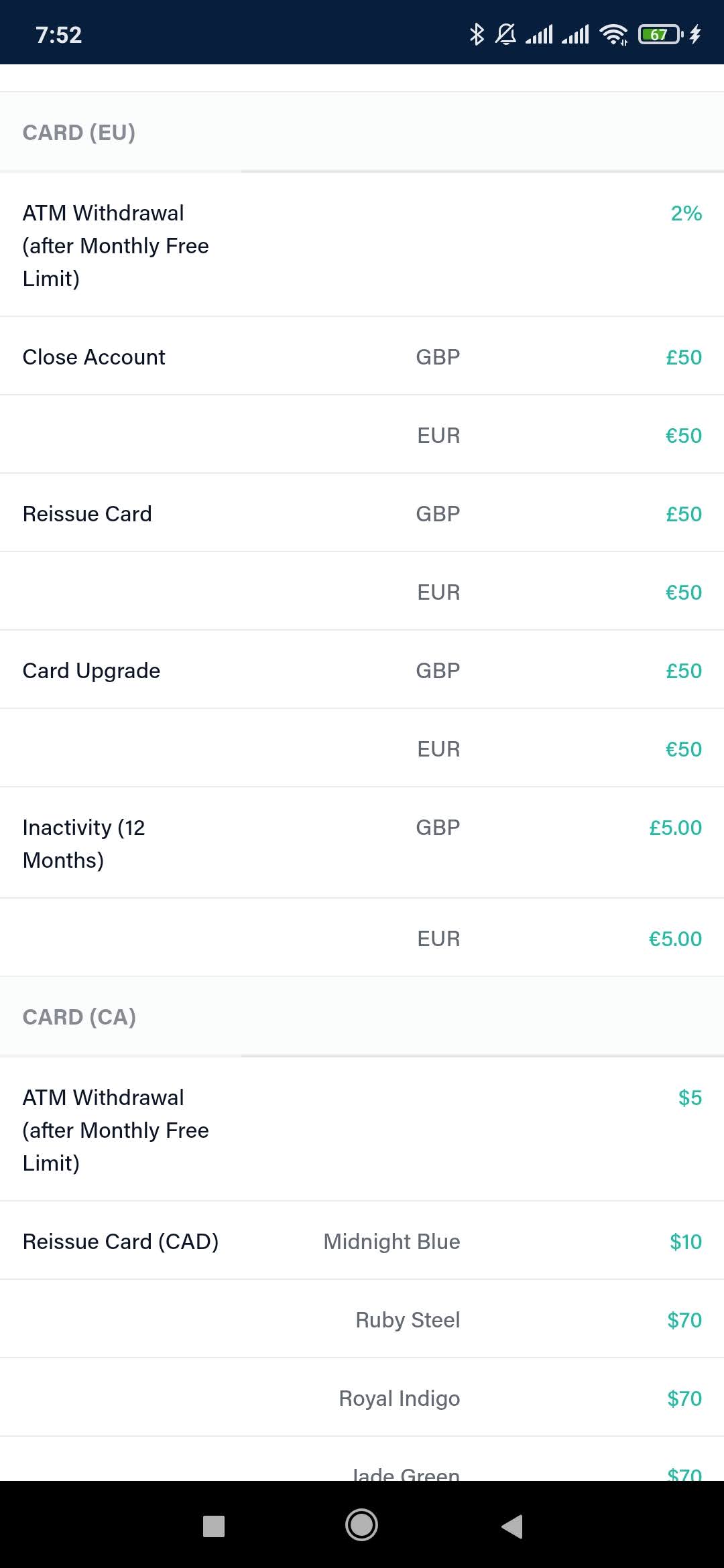Tap the charging bolt icon
Screen dimensions: 724x1568
(695, 34)
